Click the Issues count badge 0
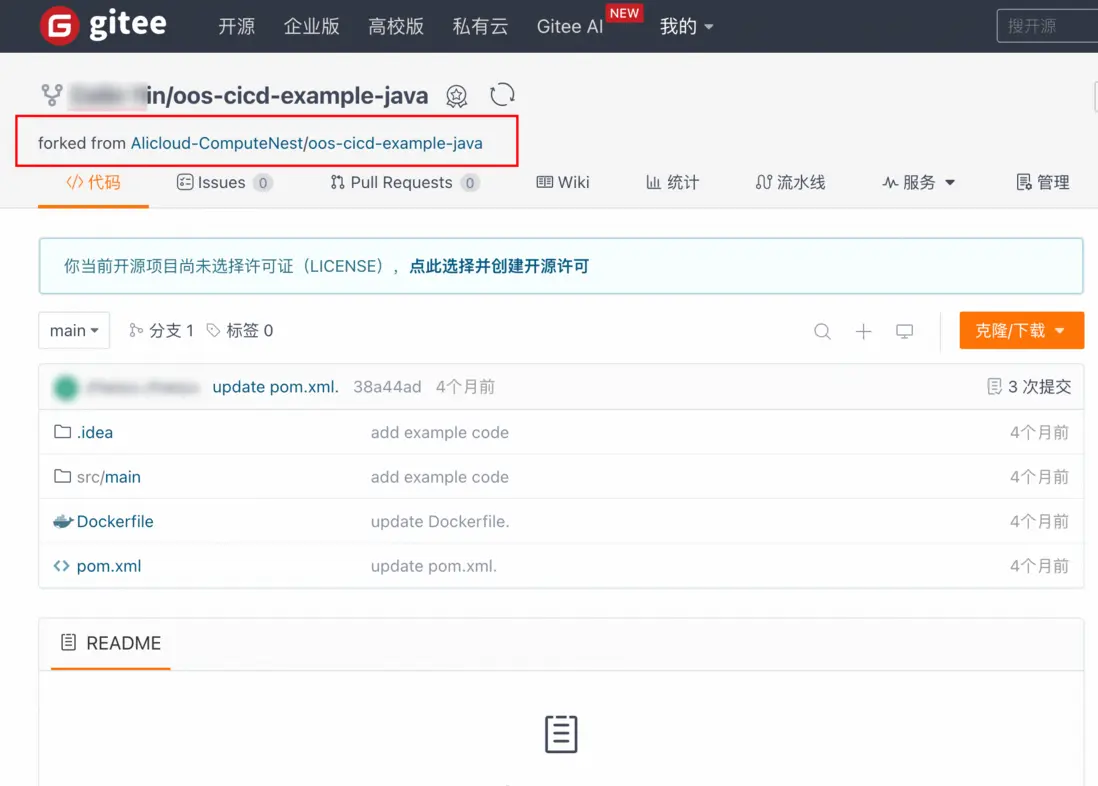 263,183
